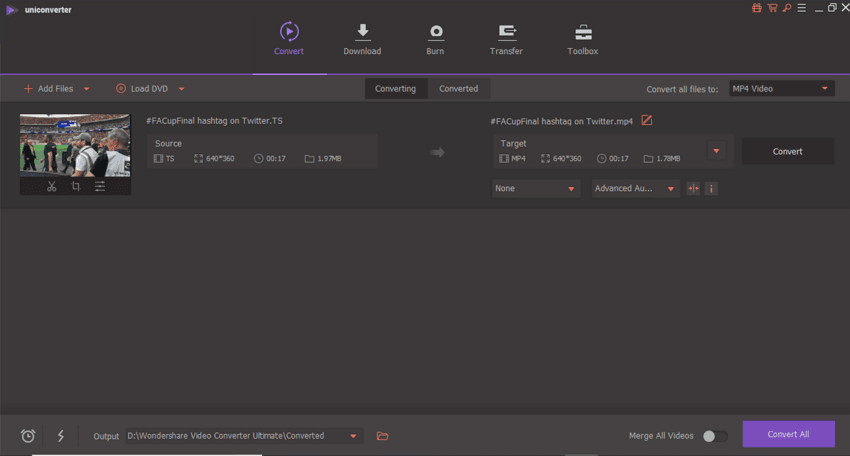Click the gift box icon in title bar

757,8
